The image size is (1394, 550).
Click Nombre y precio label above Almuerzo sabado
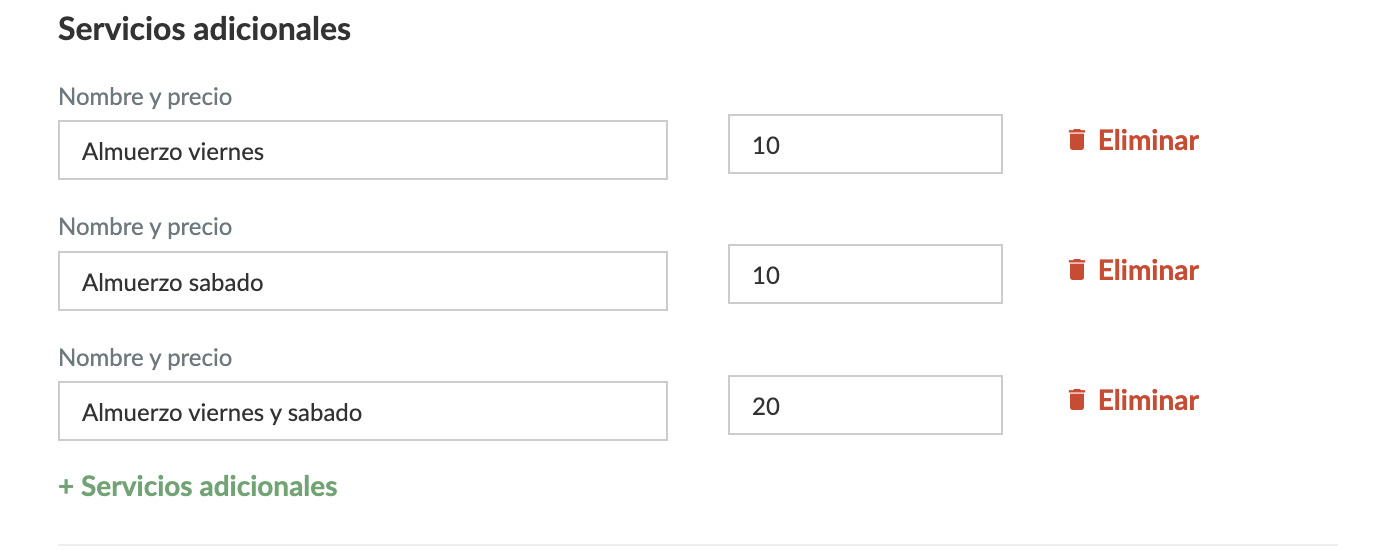pos(145,227)
